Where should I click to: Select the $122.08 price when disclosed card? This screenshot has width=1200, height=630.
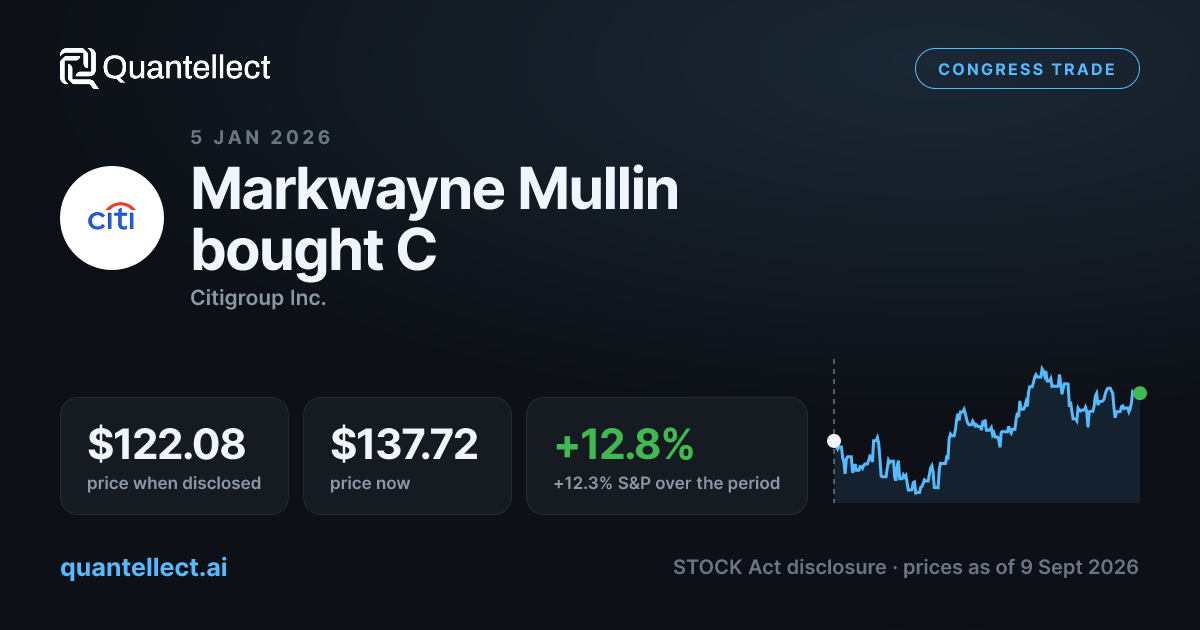point(174,456)
